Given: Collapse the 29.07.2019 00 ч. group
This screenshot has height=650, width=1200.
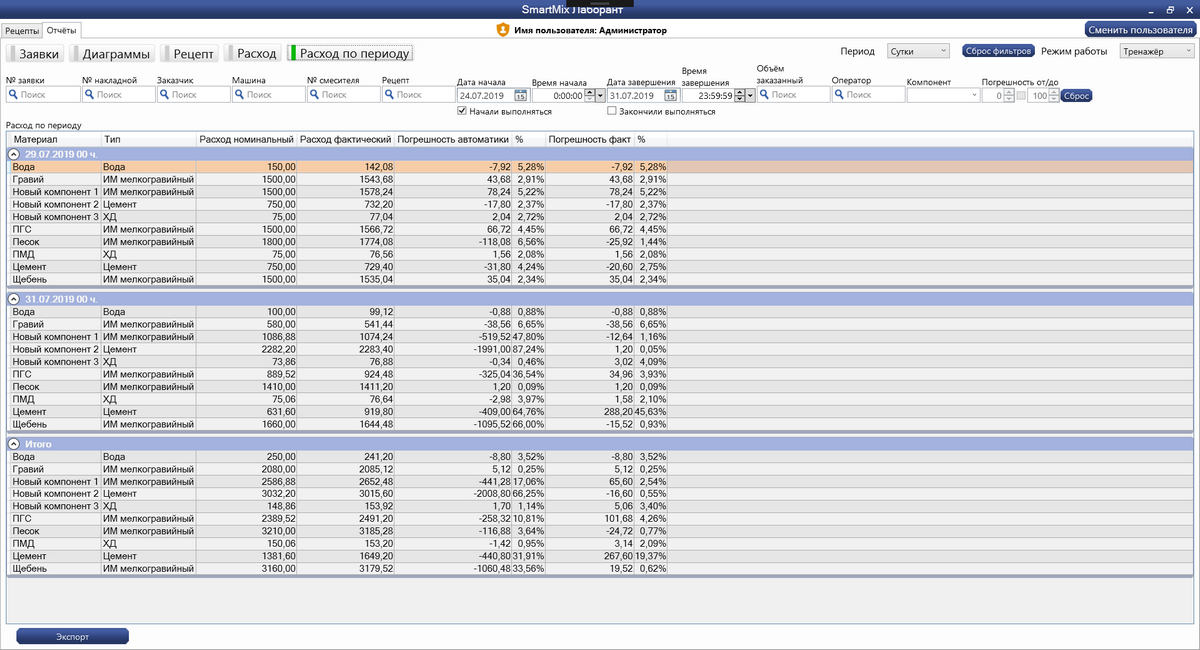Looking at the screenshot, I should coord(14,154).
